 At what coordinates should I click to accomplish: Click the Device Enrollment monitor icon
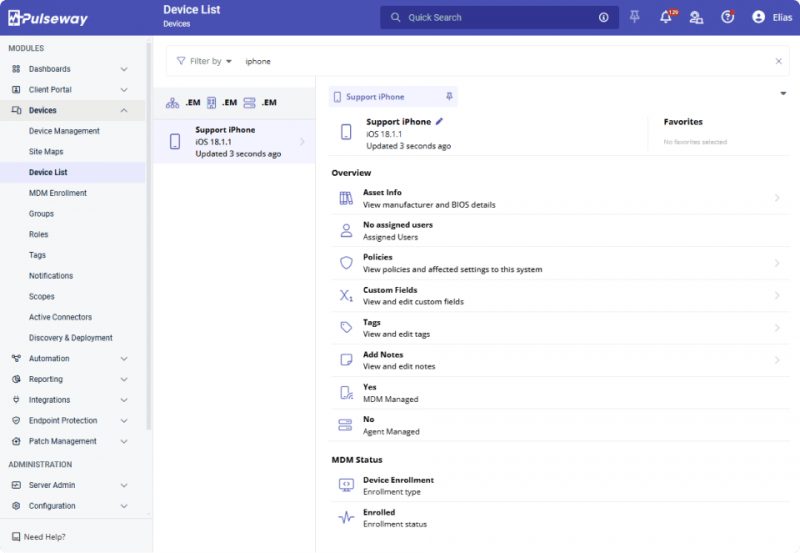346,485
